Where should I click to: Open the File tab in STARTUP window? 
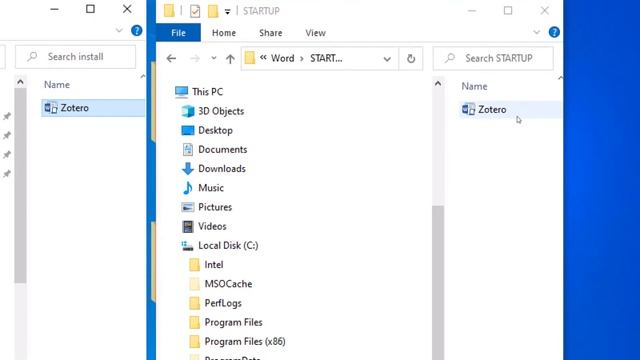tap(178, 33)
